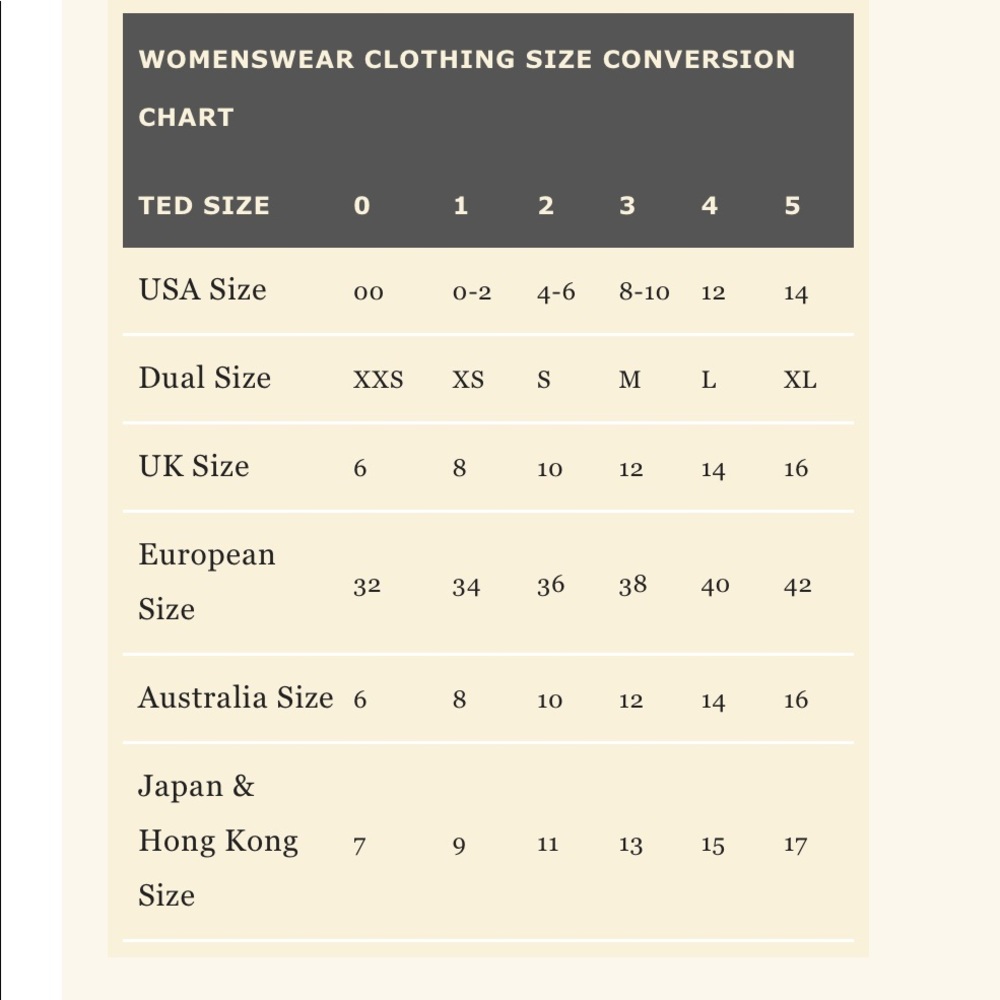Click the USA size 8-10 cell
Screen dimensions: 1000x1000
(644, 292)
